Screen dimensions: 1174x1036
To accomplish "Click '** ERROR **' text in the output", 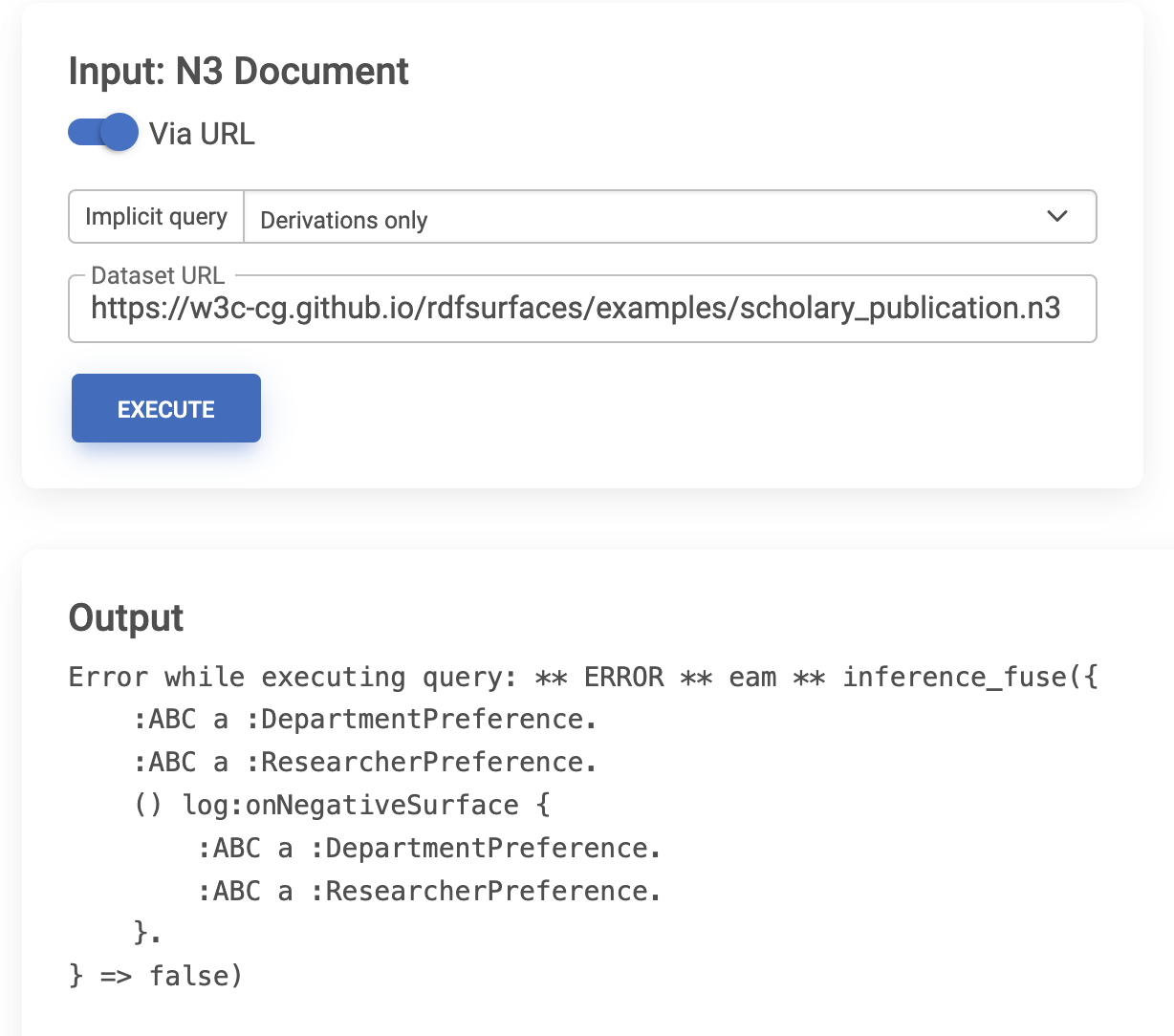I will tap(623, 678).
